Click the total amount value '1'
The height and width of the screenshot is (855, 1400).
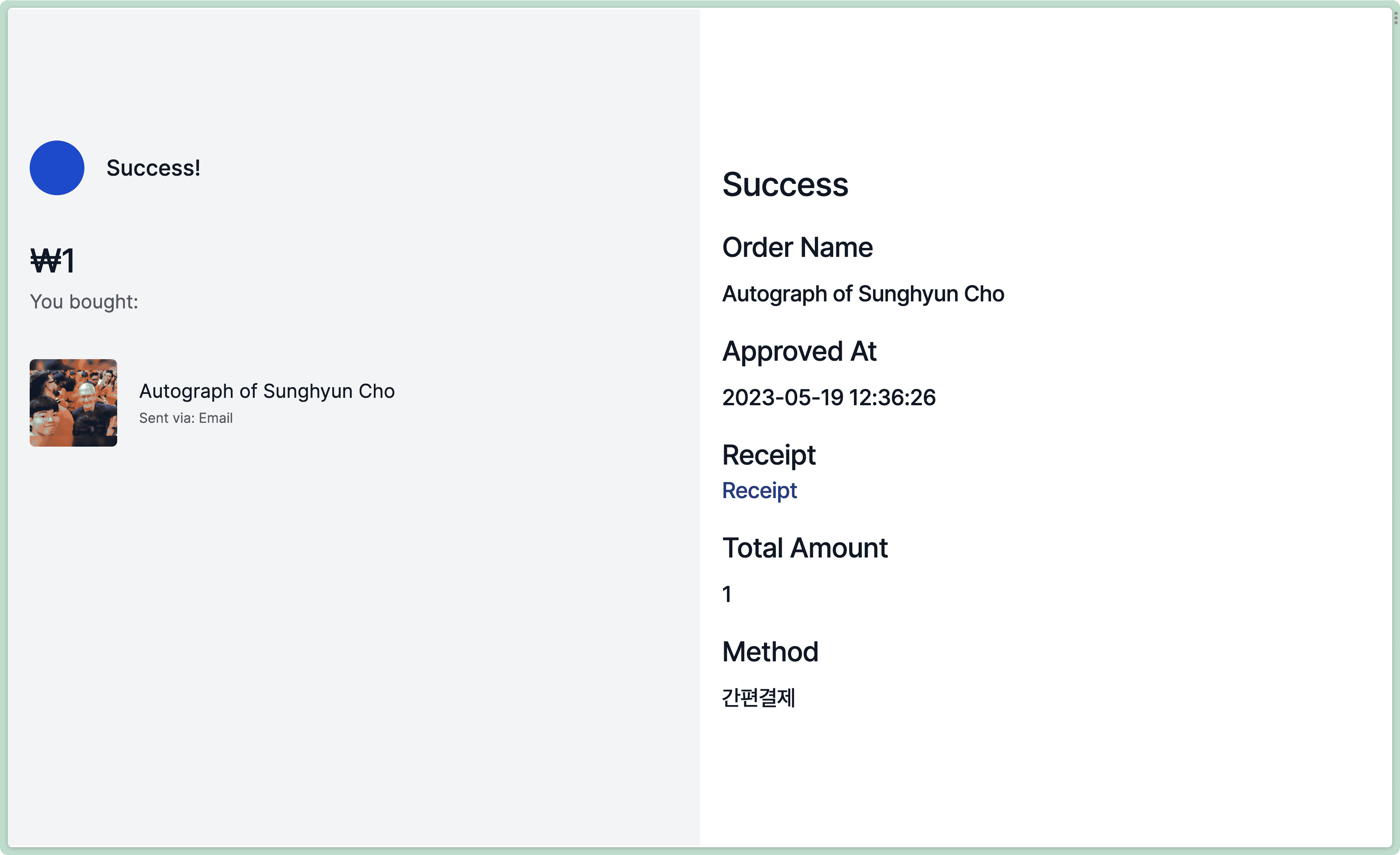click(x=727, y=595)
